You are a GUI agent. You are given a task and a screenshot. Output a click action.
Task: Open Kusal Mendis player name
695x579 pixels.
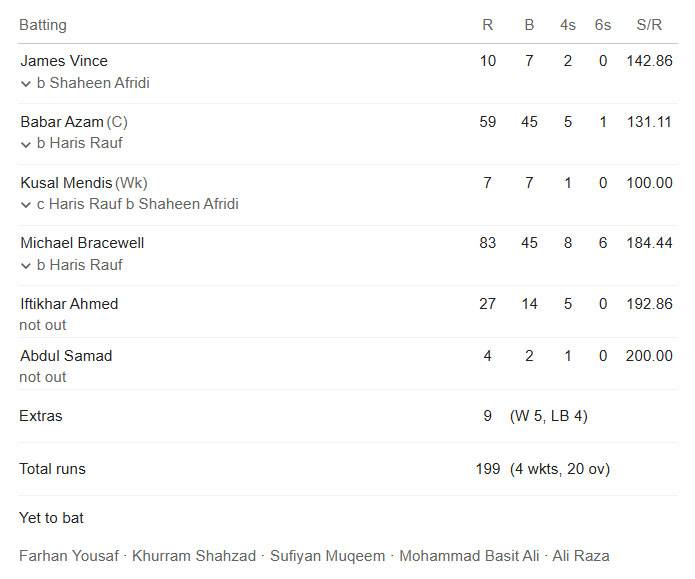coord(66,183)
